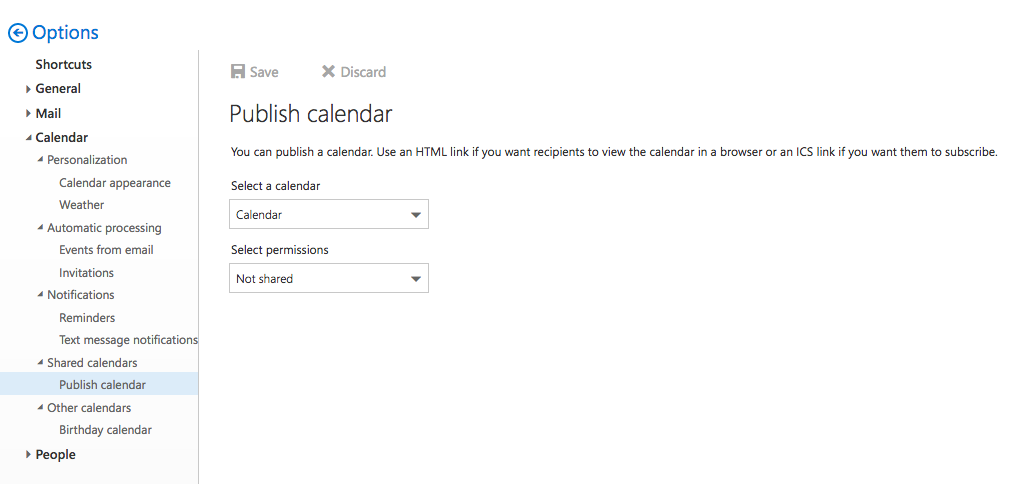Open the Reminders settings page
Viewport: 1010px width, 484px height.
[x=87, y=318]
